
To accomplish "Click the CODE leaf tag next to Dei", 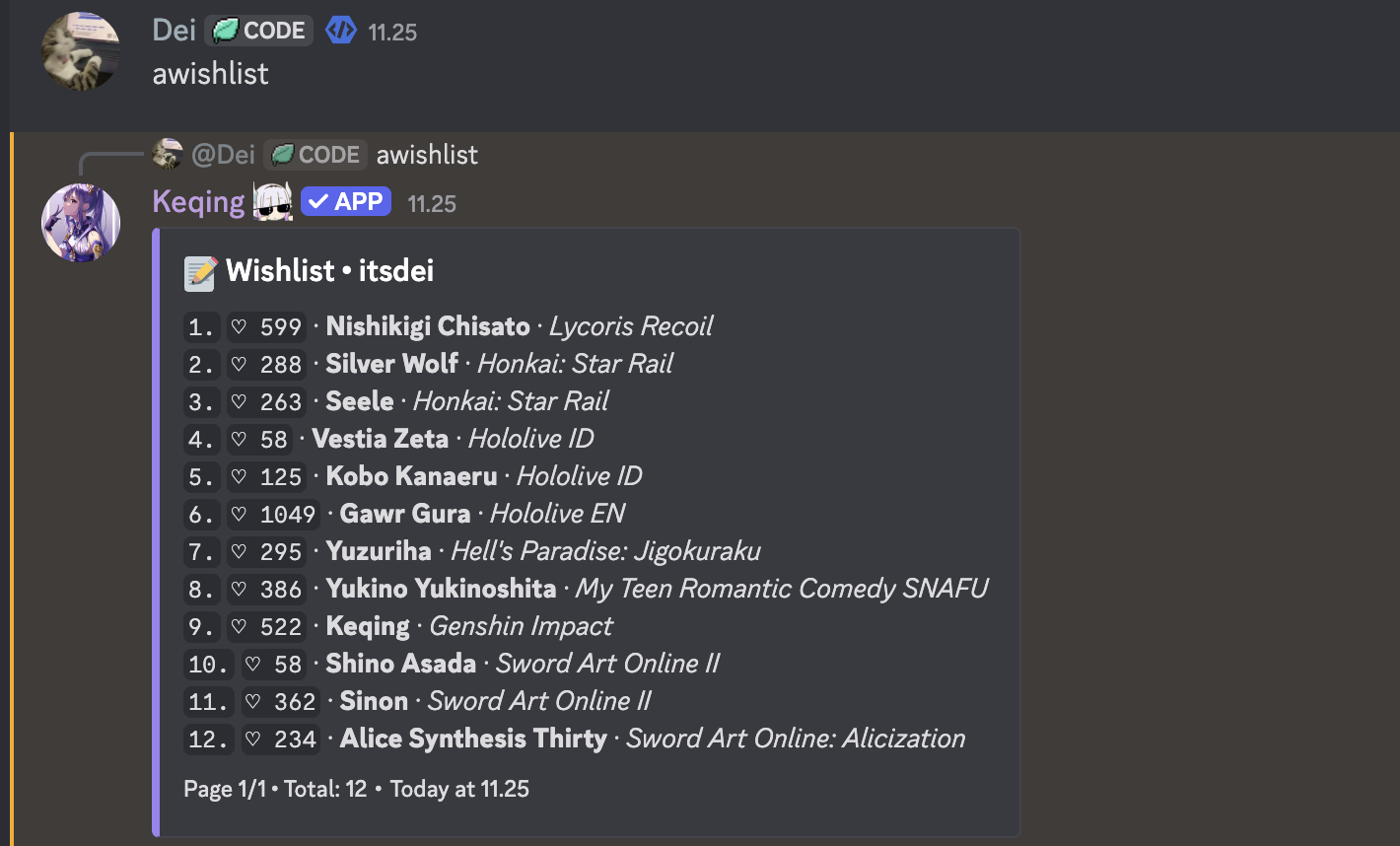I will (x=259, y=31).
